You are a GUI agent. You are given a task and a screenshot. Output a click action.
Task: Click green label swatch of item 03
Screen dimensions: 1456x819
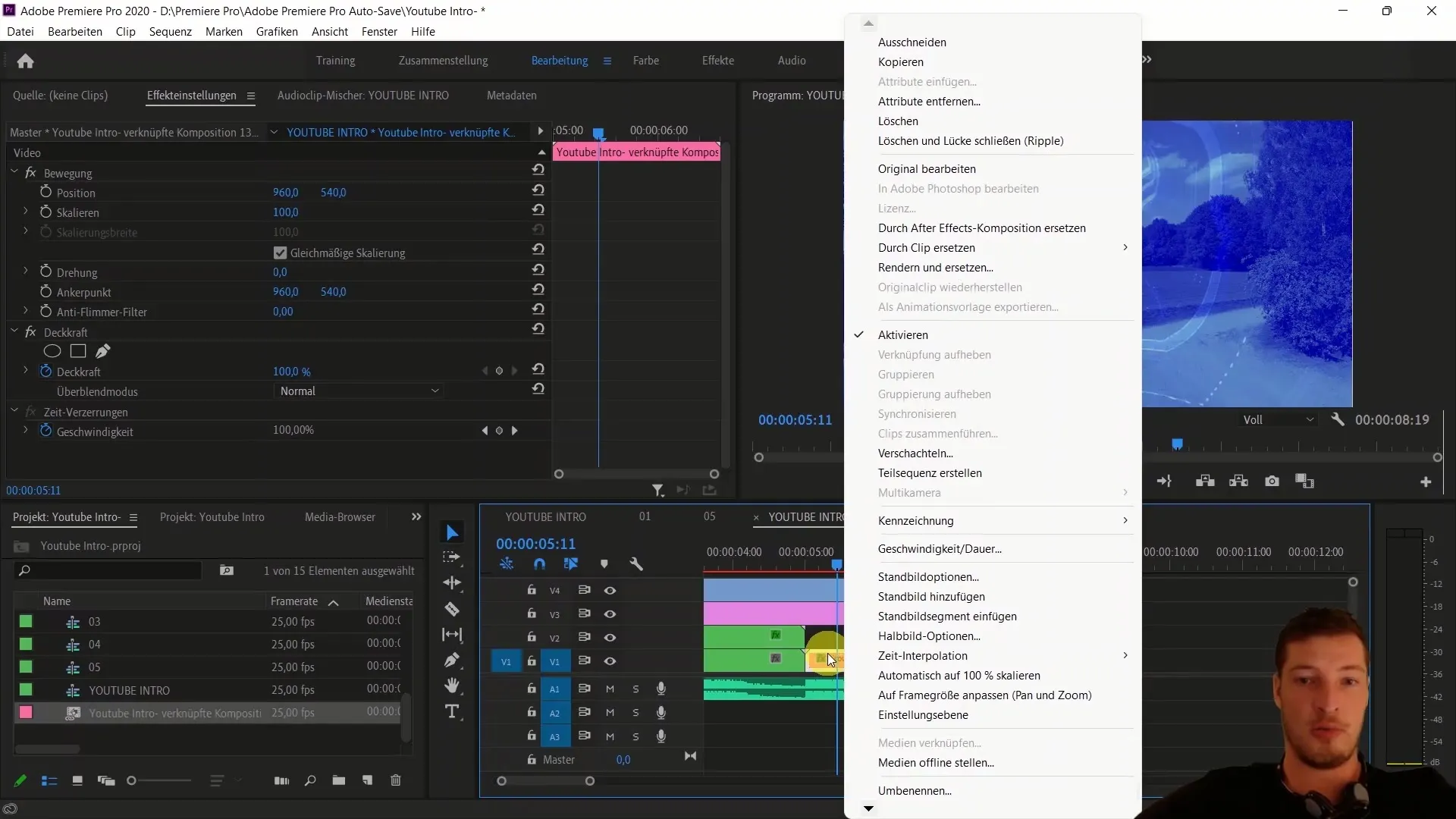tap(26, 622)
